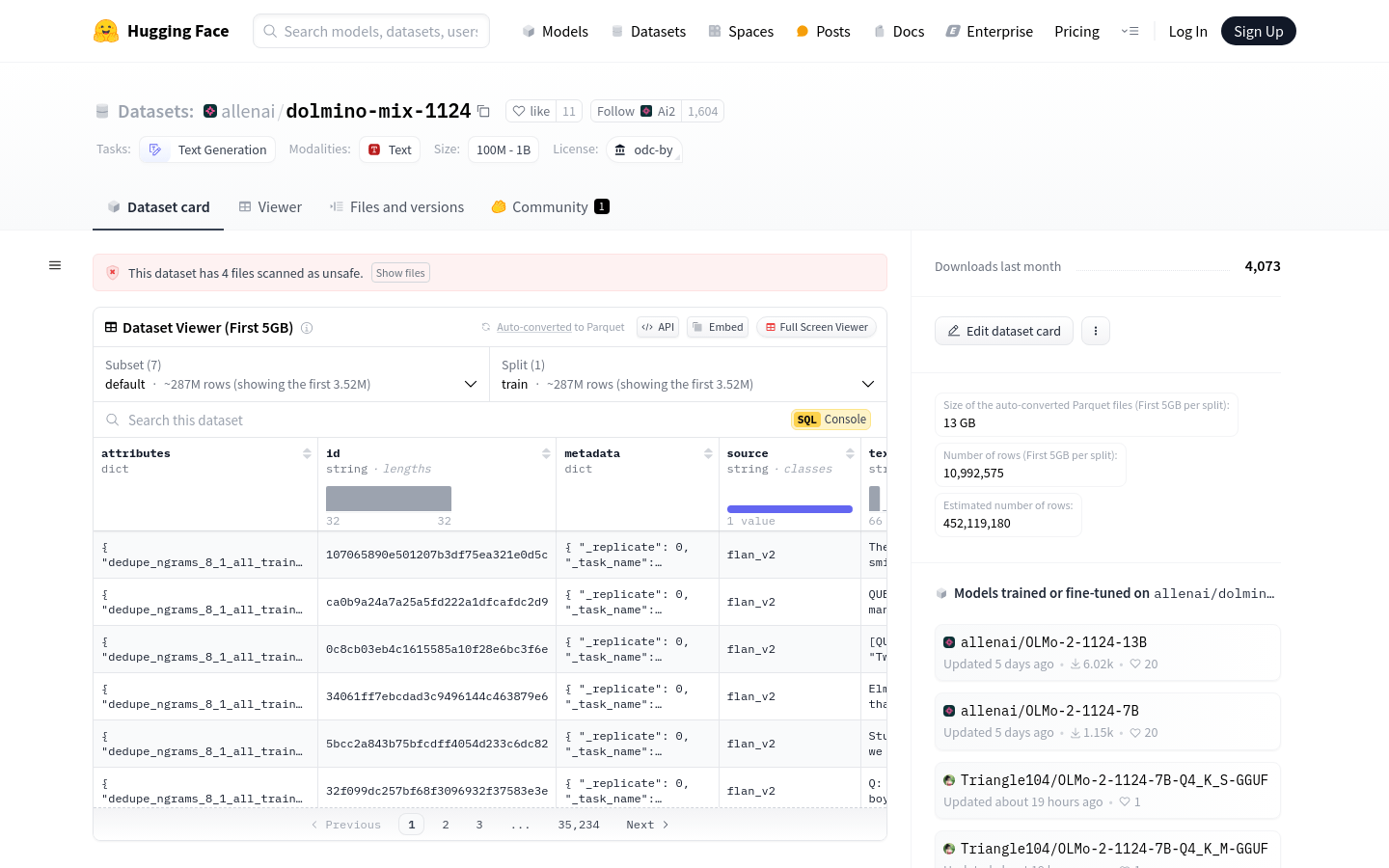The height and width of the screenshot is (868, 1389).
Task: Open the 100M - 1B size tag
Action: coord(504,149)
